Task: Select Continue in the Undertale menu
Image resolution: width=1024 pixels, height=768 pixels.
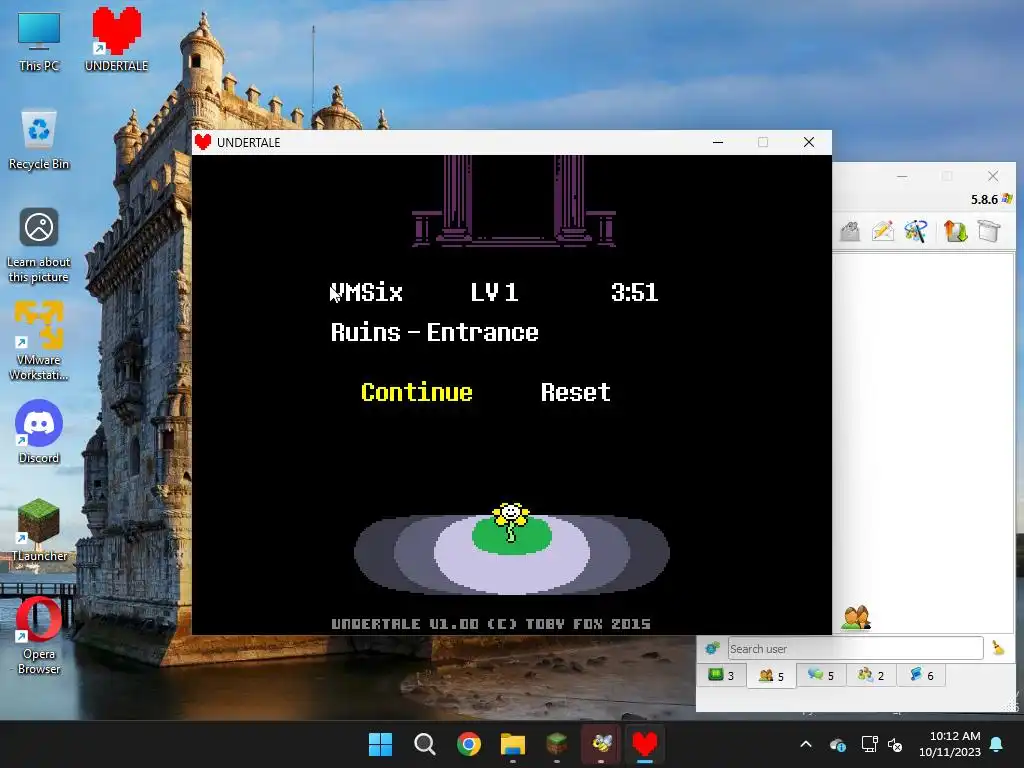Action: coord(417,392)
